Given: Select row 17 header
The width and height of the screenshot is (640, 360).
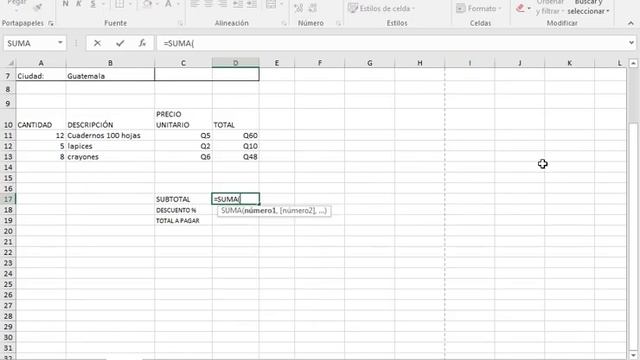Looking at the screenshot, I should (x=8, y=199).
